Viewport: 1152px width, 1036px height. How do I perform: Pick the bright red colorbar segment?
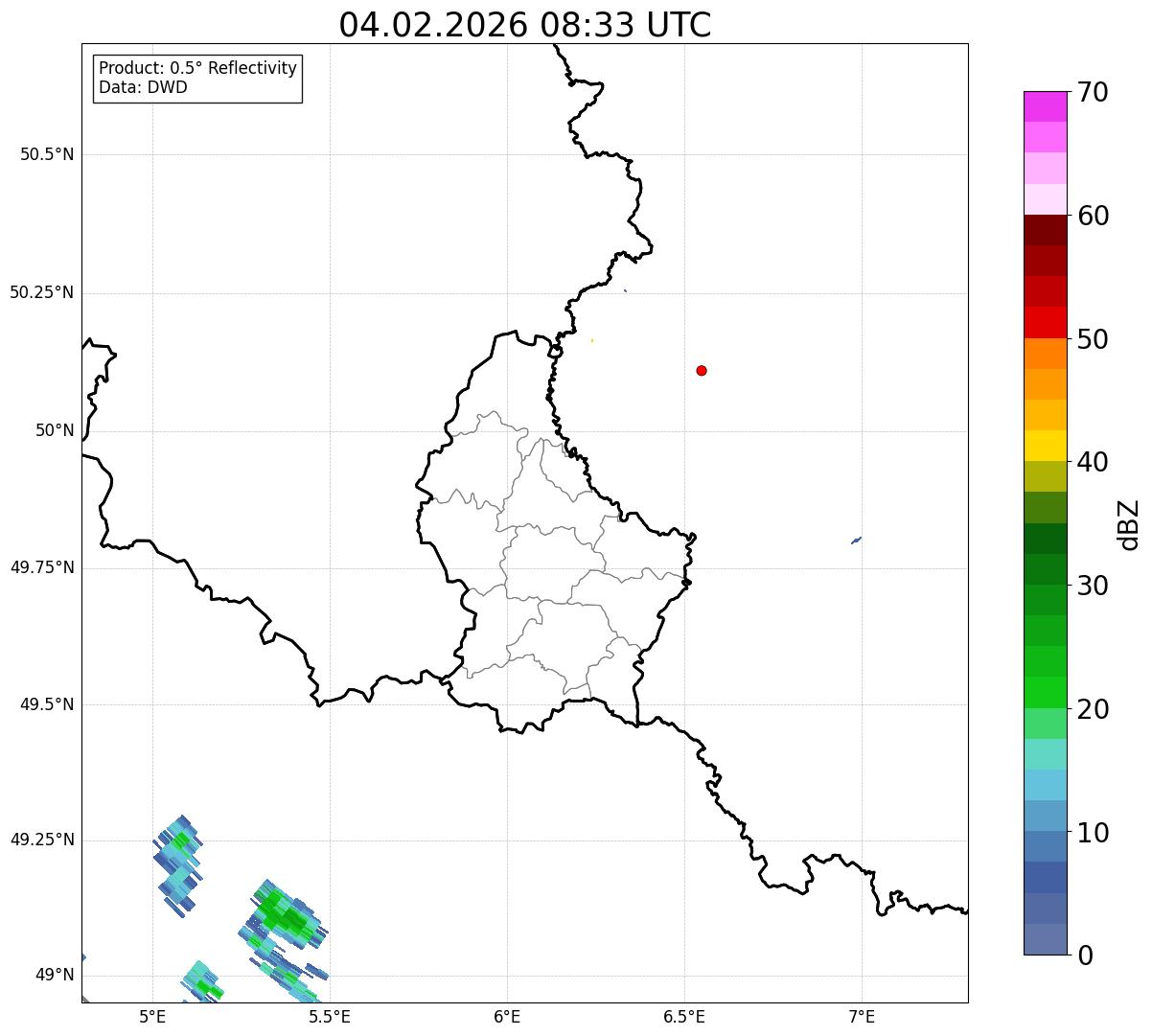(x=1045, y=322)
